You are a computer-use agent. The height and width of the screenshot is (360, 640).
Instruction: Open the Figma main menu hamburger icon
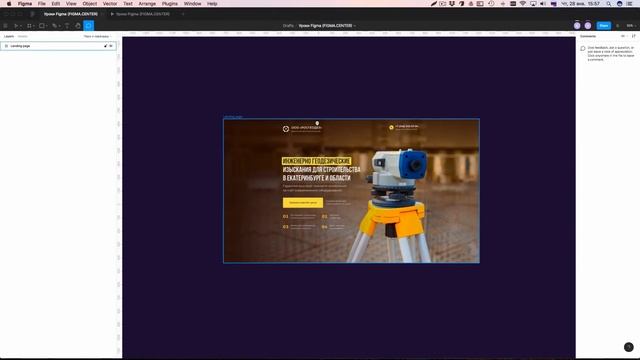tap(5, 26)
